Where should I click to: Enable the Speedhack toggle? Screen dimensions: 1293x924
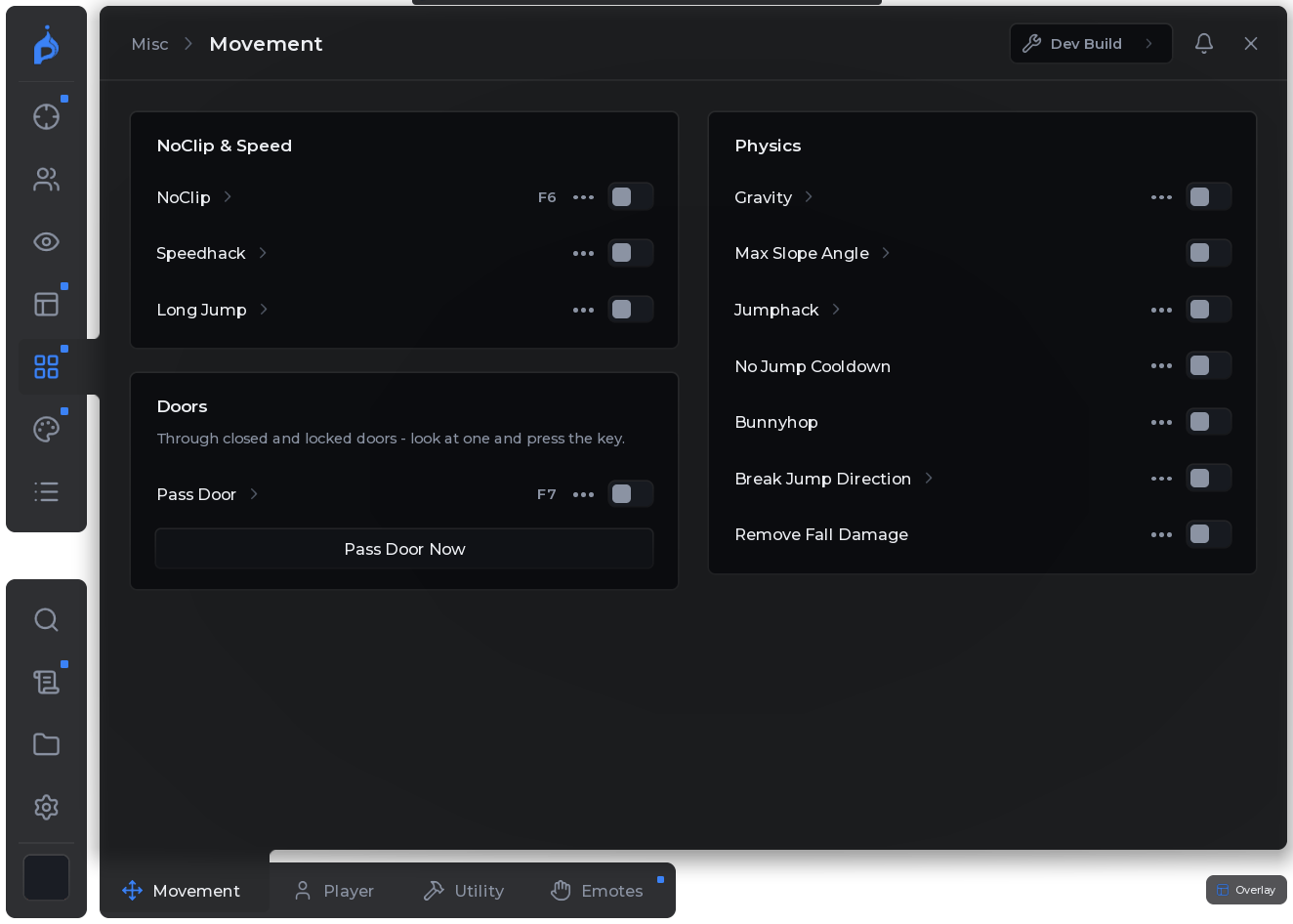pos(631,253)
